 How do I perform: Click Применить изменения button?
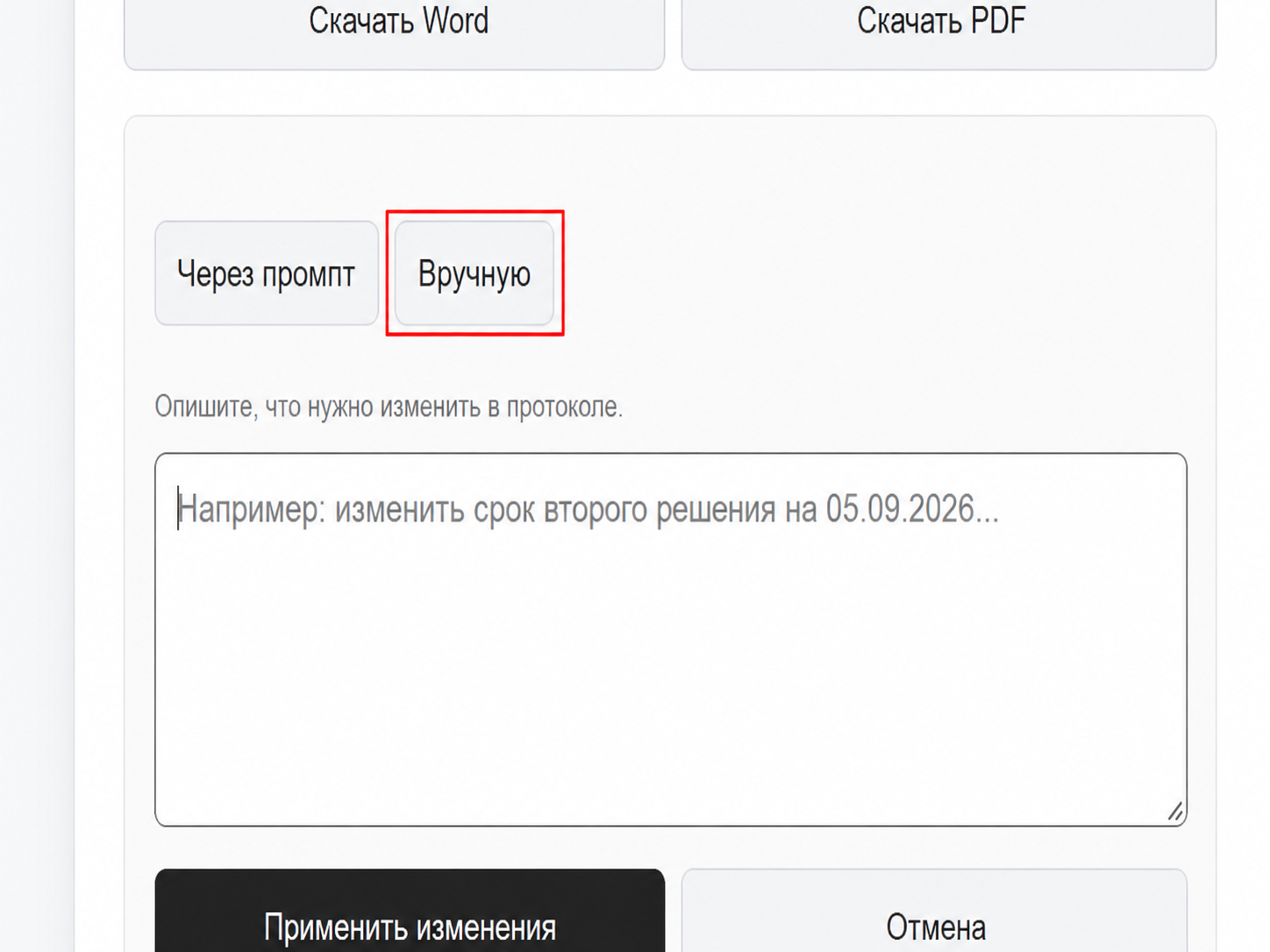pos(410,912)
